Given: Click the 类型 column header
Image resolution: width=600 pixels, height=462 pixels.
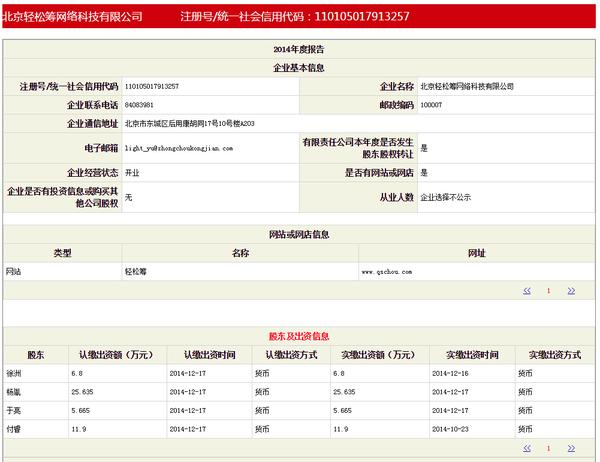Looking at the screenshot, I should coord(62,253).
